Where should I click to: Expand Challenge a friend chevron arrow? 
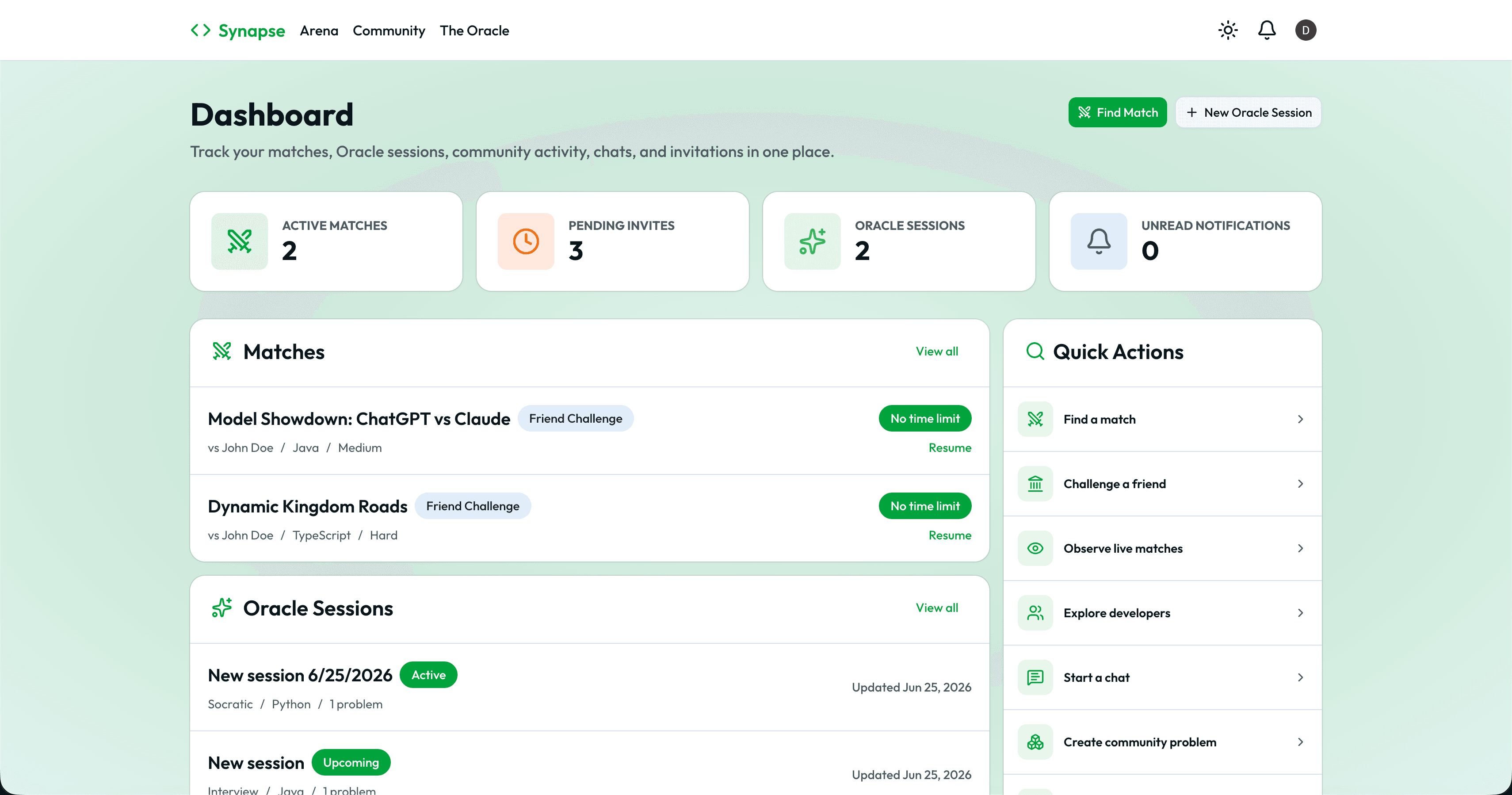tap(1300, 484)
